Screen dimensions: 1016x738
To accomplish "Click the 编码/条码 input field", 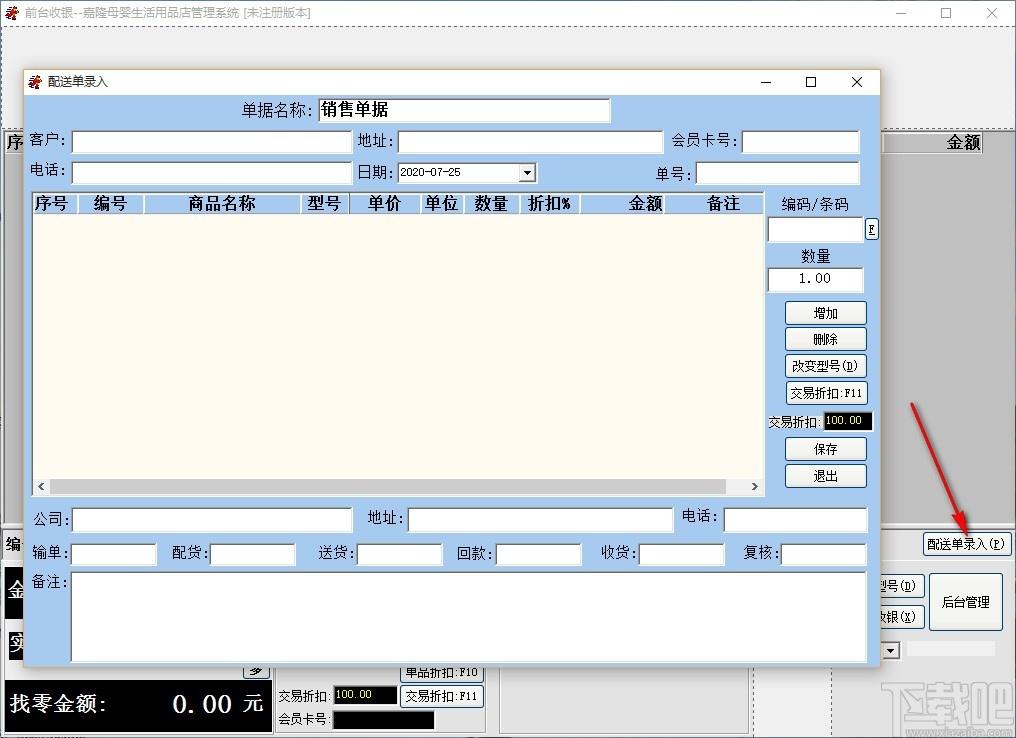I will tap(815, 229).
